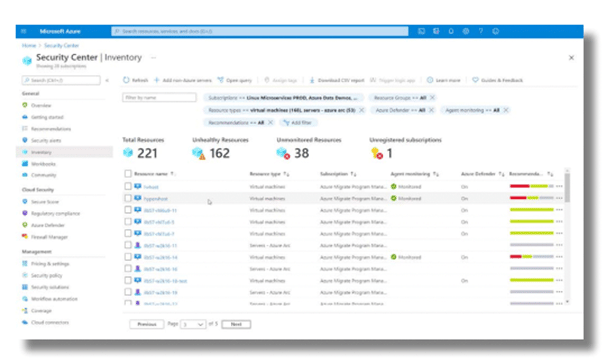606x363 pixels.
Task: Open the help question mark icon
Action: point(481,31)
